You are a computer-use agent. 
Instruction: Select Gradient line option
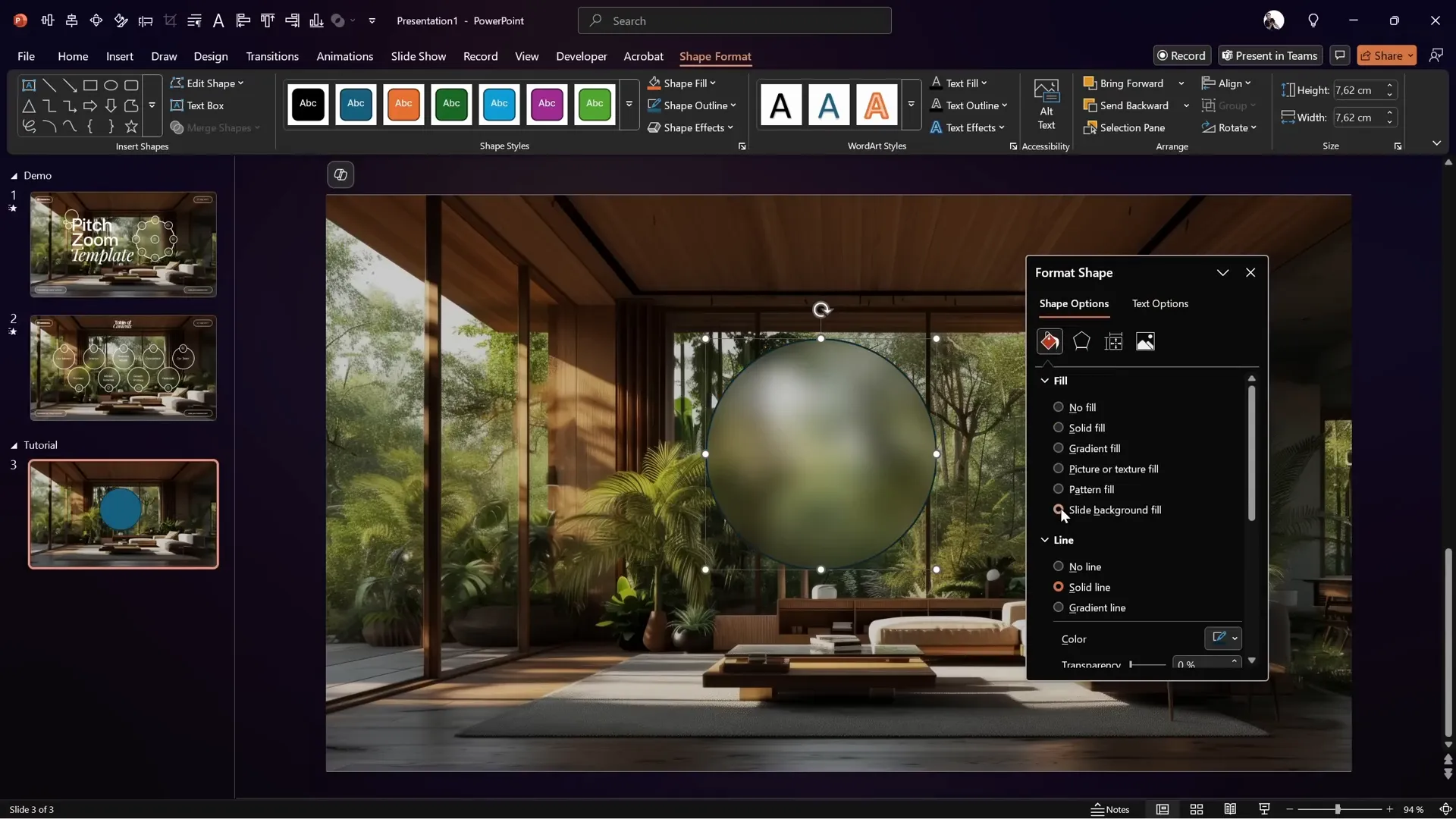coord(1057,607)
